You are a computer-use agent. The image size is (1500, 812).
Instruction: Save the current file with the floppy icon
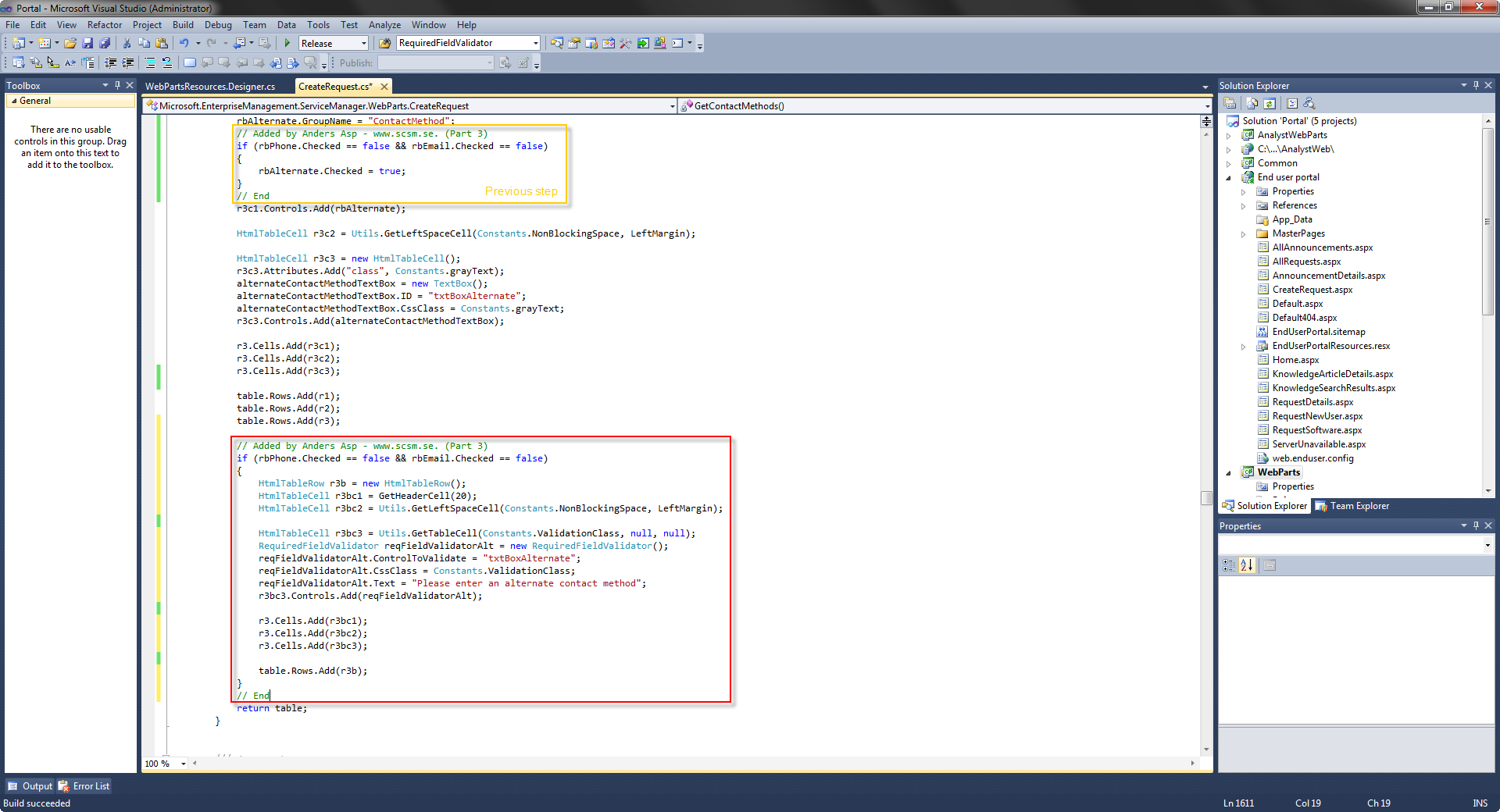(87, 43)
